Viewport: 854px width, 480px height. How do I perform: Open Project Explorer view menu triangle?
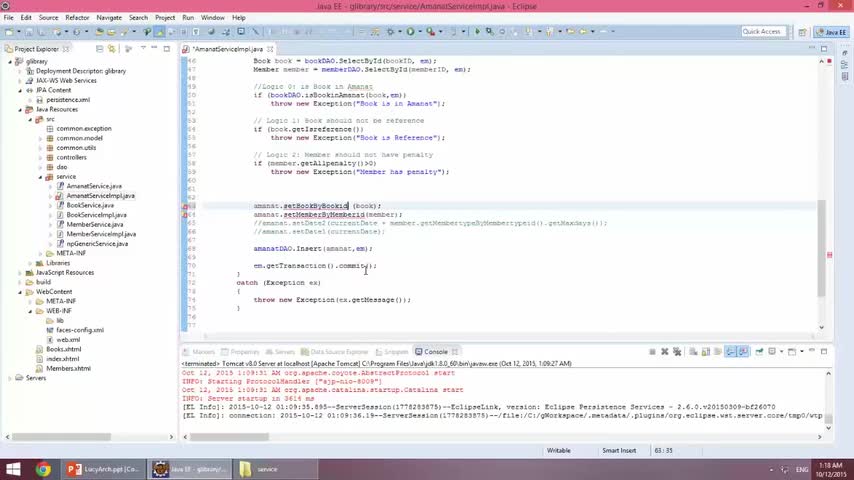pyautogui.click(x=143, y=49)
